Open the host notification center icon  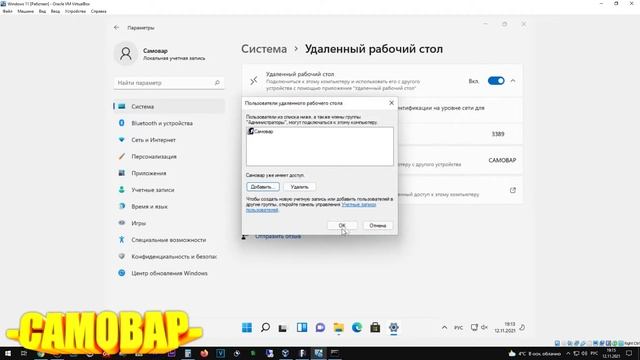point(629,354)
